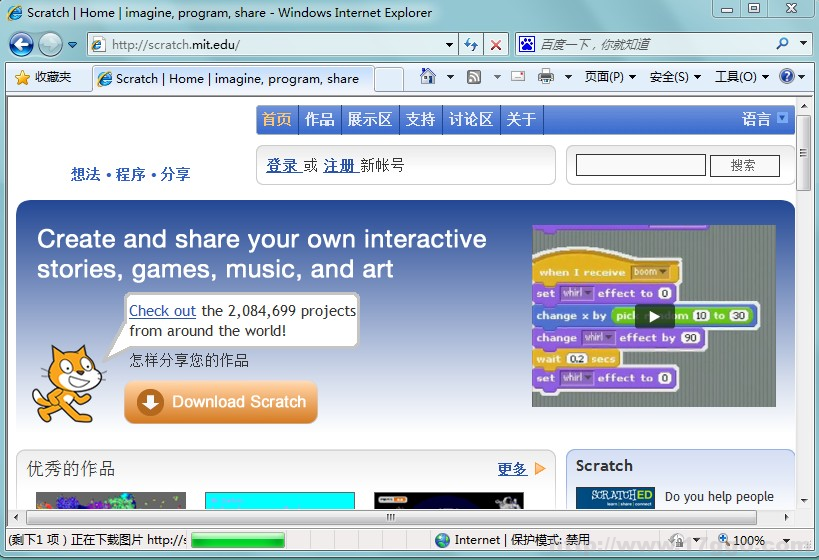The image size is (819, 560).
Task: Stop page loading with red X
Action: [x=496, y=44]
